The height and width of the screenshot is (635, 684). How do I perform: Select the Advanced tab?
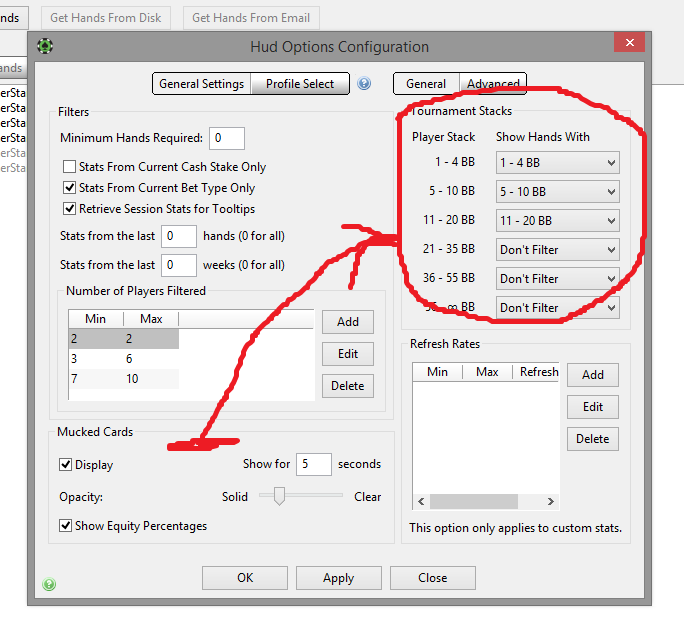[x=493, y=84]
